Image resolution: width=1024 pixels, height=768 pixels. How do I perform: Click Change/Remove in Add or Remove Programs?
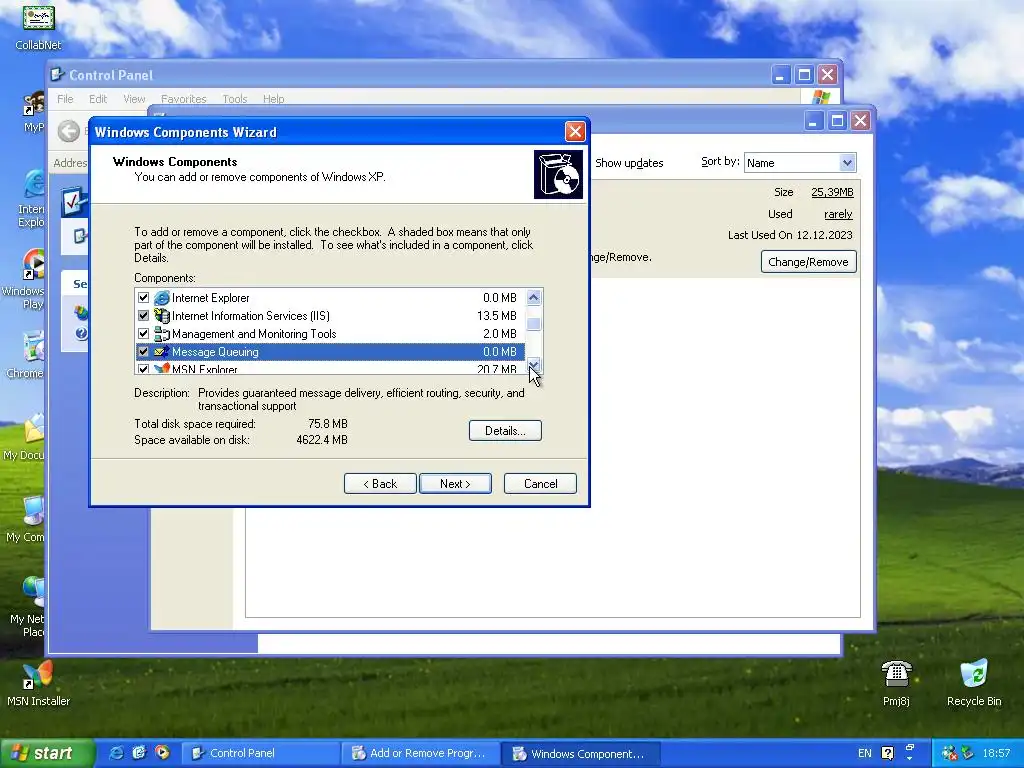(808, 262)
